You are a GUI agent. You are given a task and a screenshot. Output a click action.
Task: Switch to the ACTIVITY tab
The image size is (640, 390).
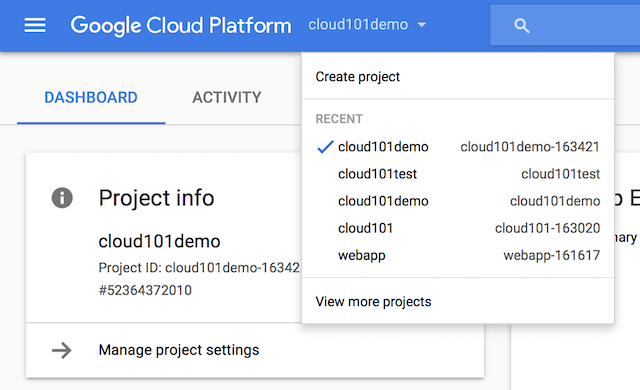[x=227, y=98]
